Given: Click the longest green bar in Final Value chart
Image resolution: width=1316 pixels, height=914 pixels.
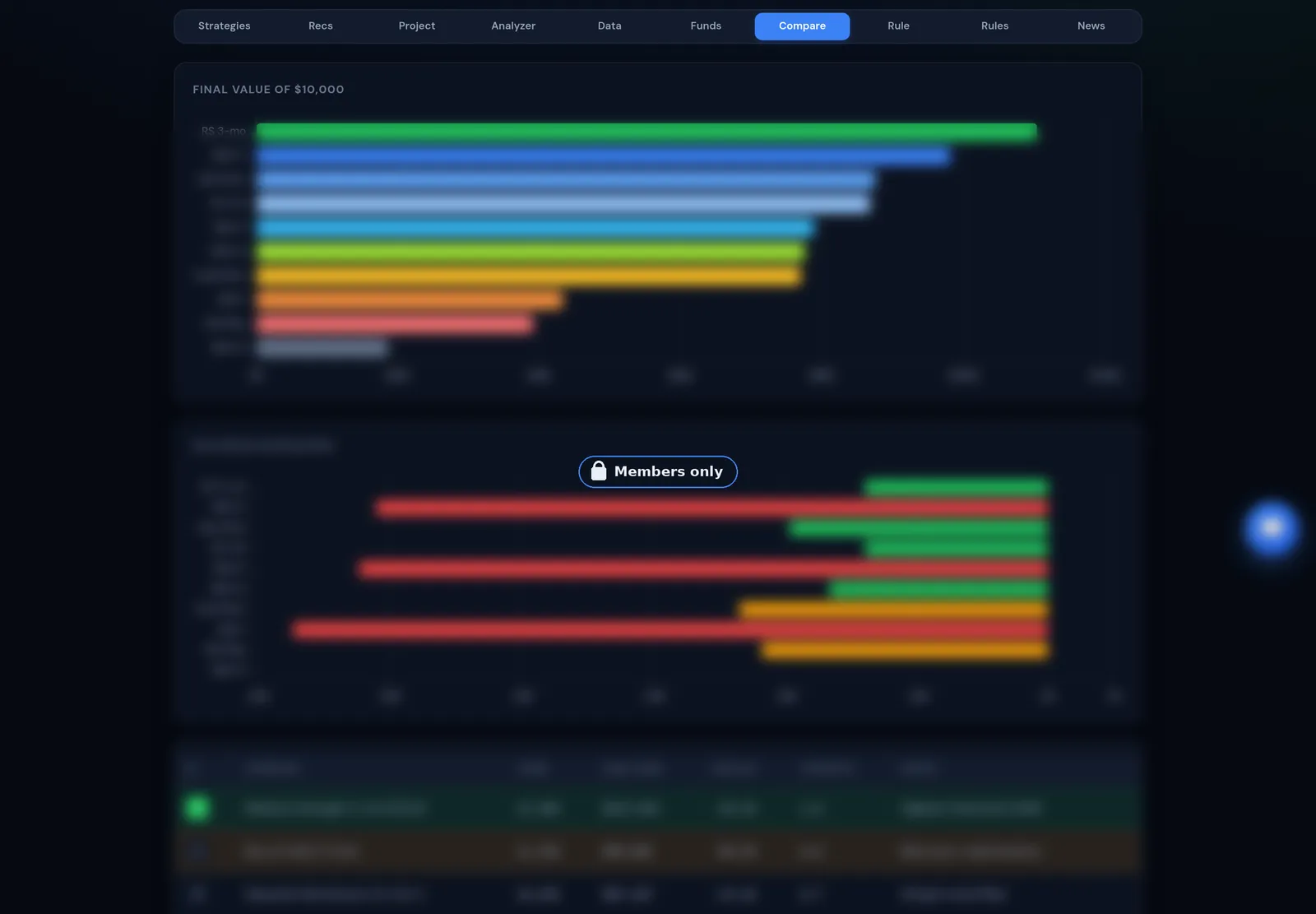Looking at the screenshot, I should pyautogui.click(x=646, y=132).
